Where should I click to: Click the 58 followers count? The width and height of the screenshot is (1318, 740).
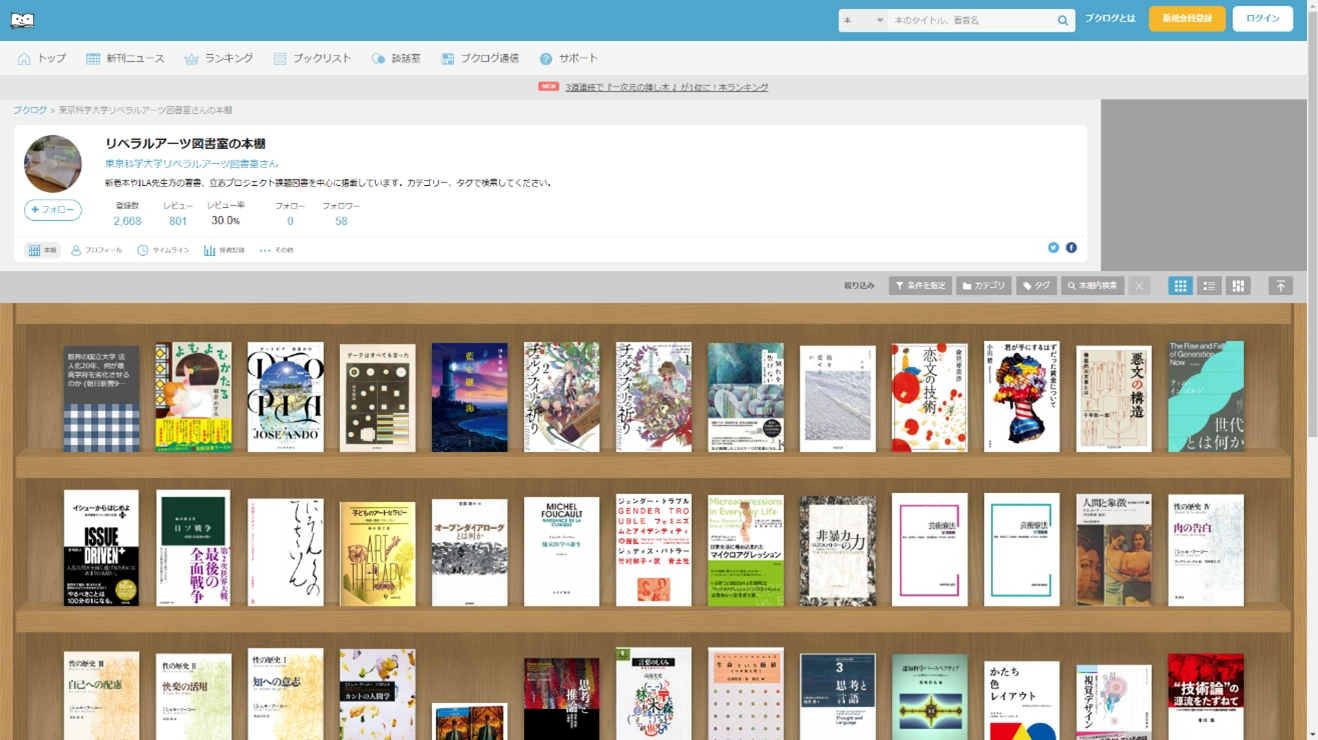tap(341, 221)
